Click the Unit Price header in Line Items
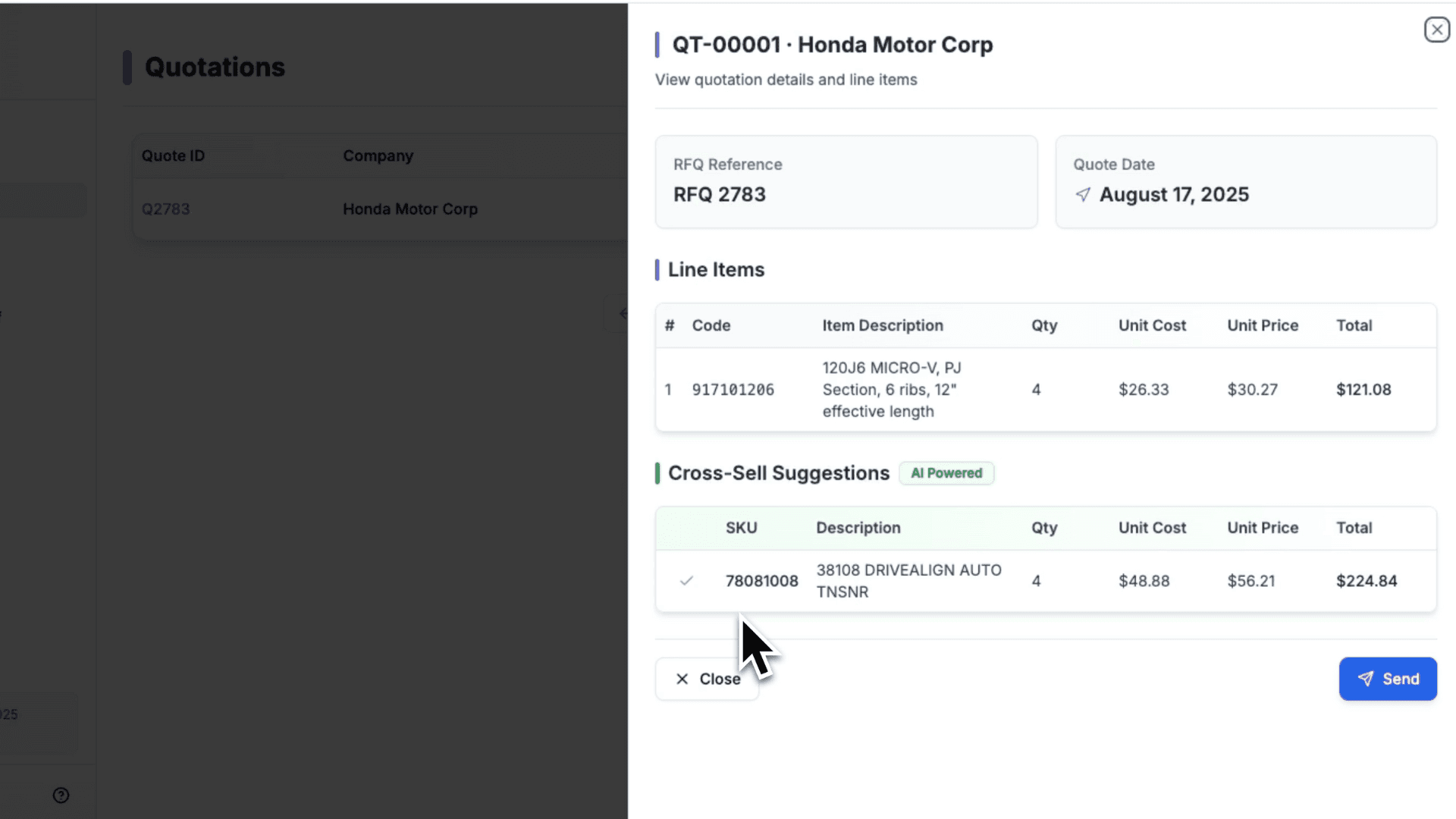This screenshot has width=1456, height=819. point(1262,325)
